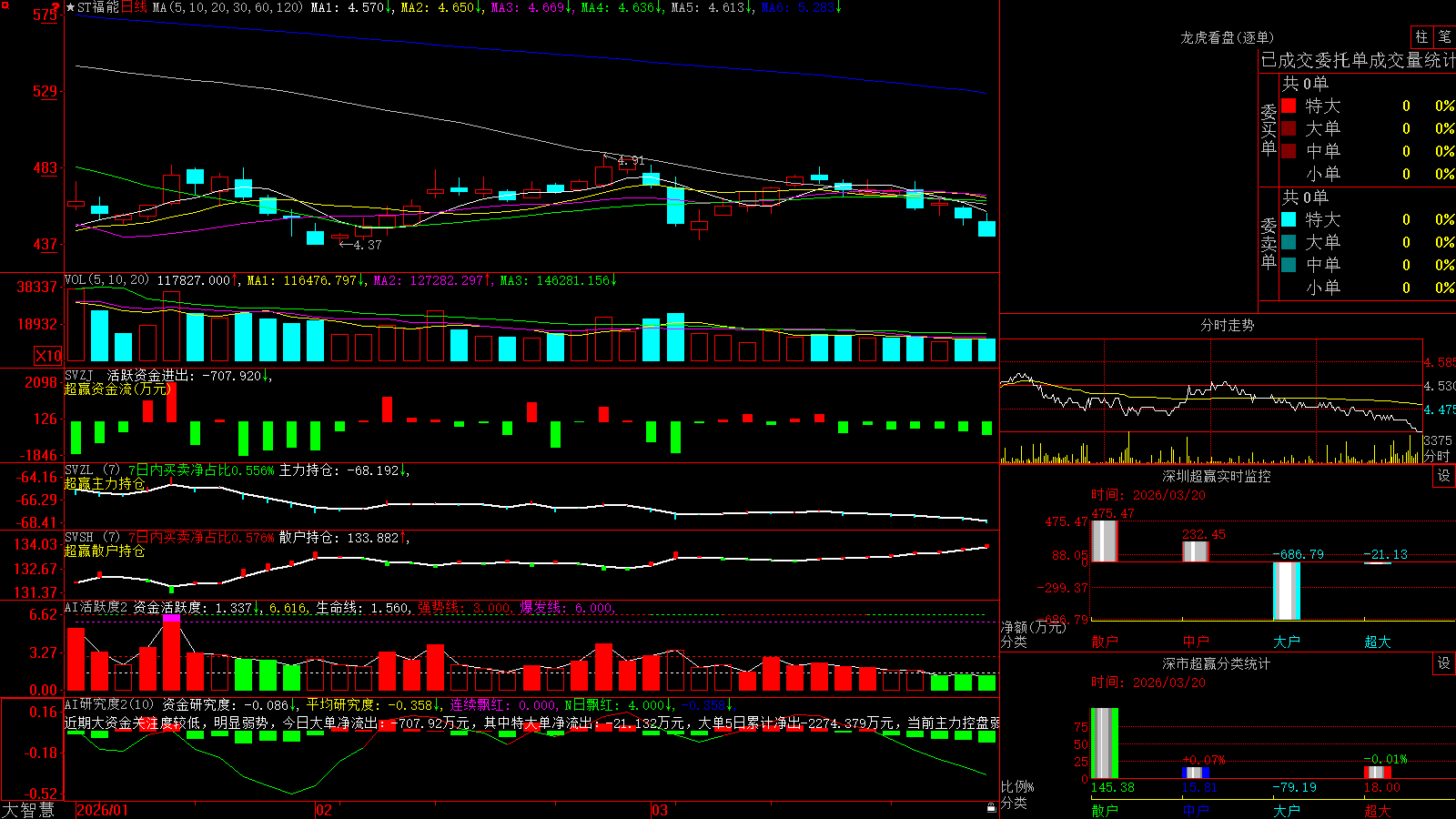
Task: Click the MA3: 4.669 value
Action: click(x=531, y=7)
